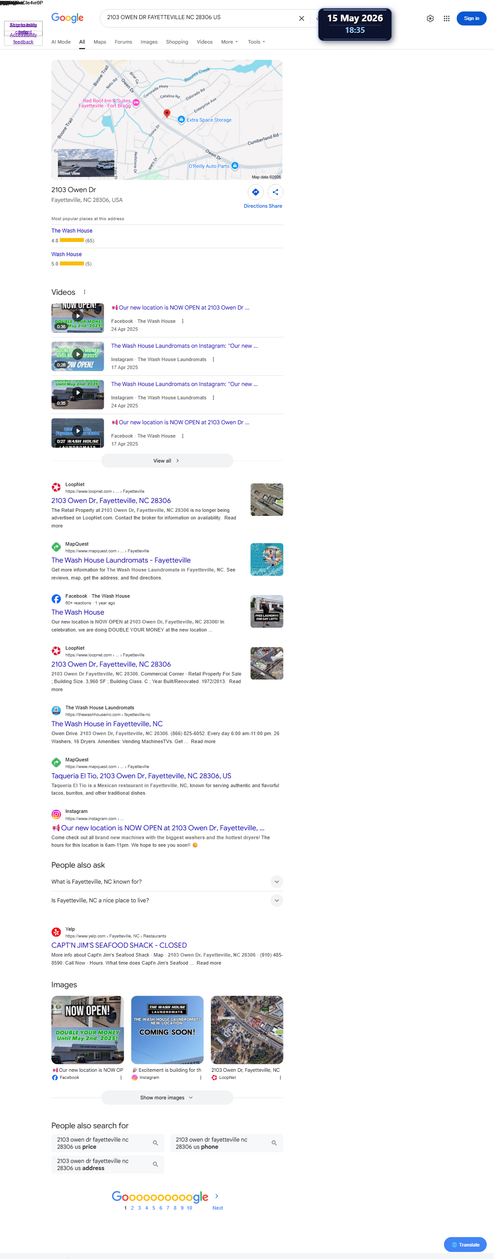Click View all videos button
The image size is (500, 1259).
pyautogui.click(x=167, y=461)
